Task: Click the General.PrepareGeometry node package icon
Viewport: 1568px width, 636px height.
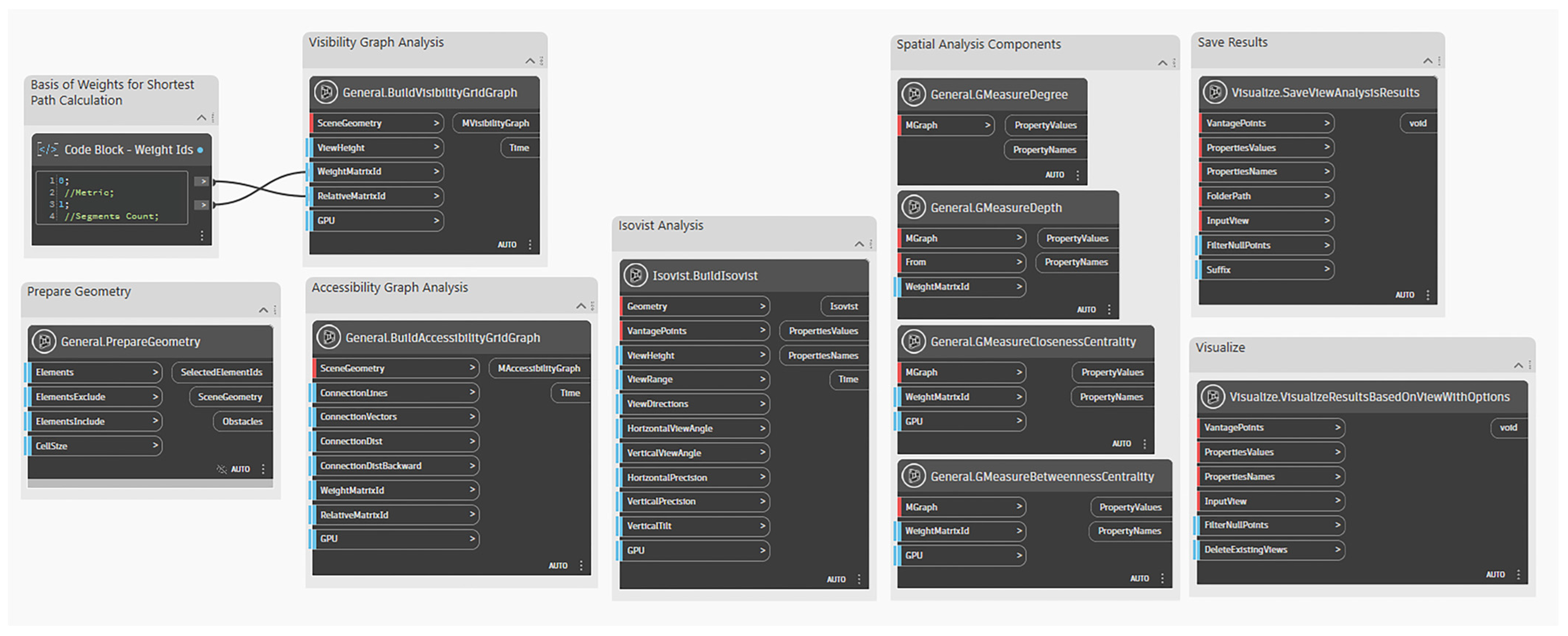Action: click(x=44, y=341)
